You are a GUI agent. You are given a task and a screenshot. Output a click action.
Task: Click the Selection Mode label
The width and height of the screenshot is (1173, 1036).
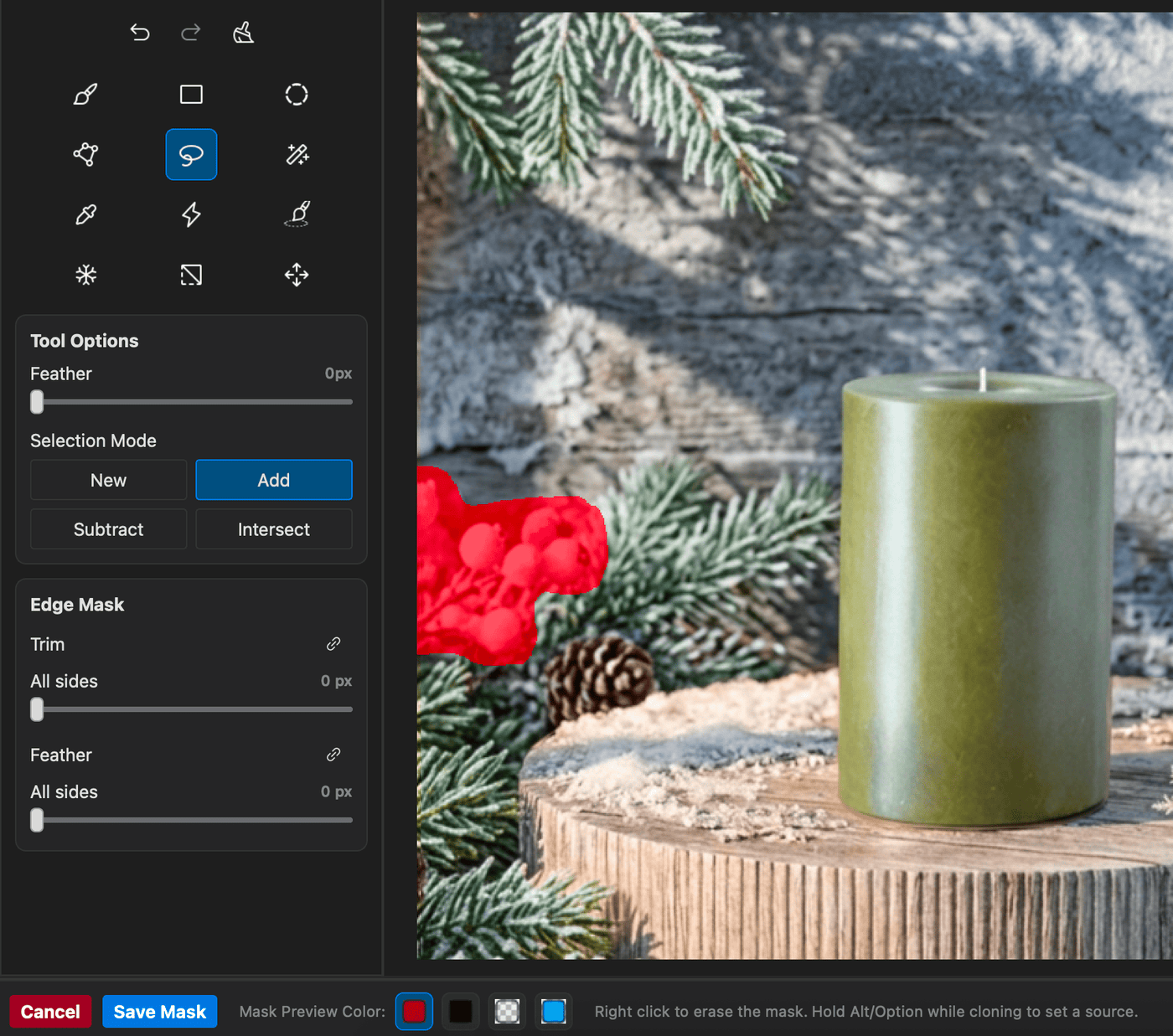point(93,441)
